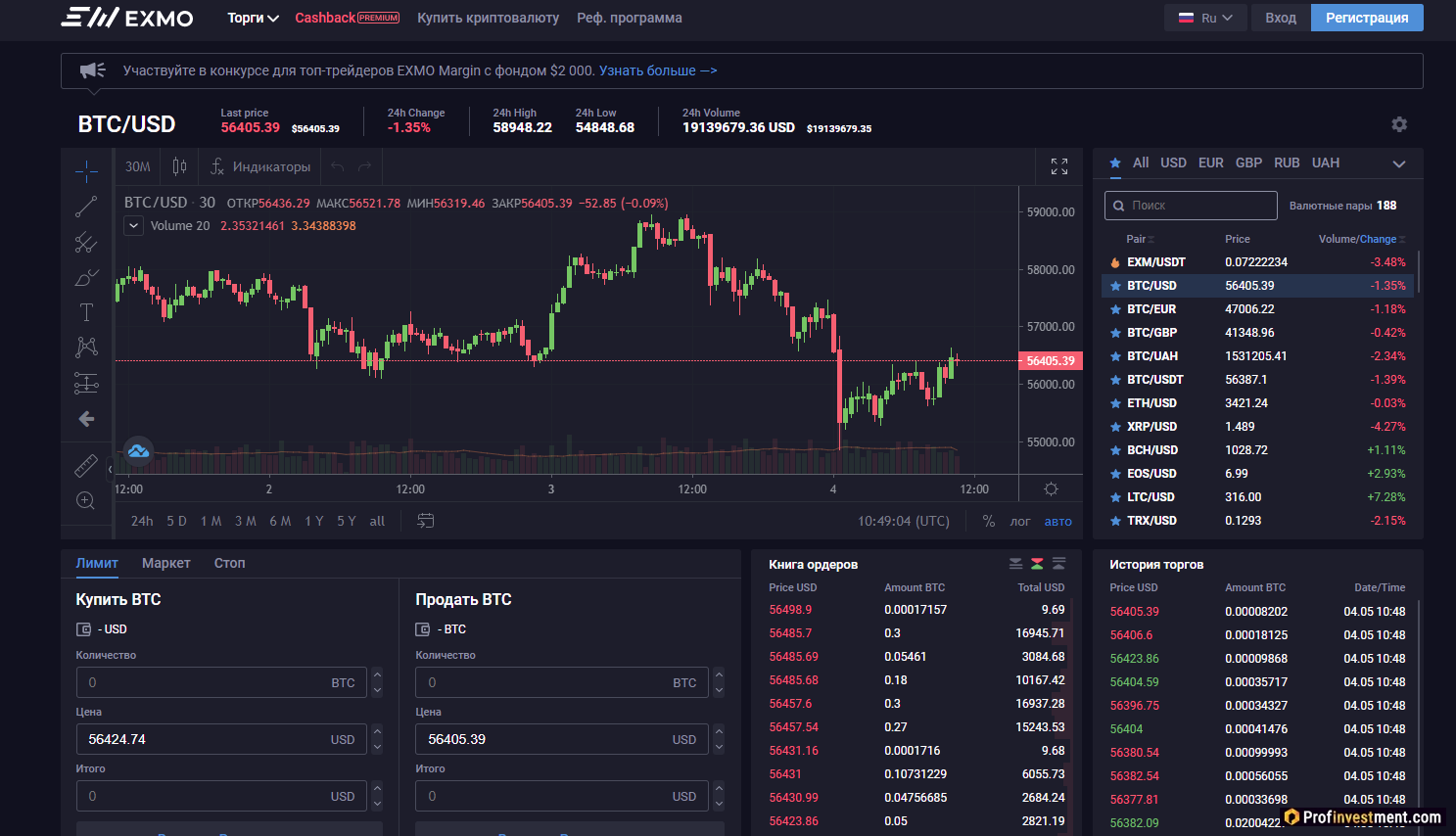Screen dimensions: 1456x836
Task: Click the Регистрация button
Action: tap(1366, 18)
